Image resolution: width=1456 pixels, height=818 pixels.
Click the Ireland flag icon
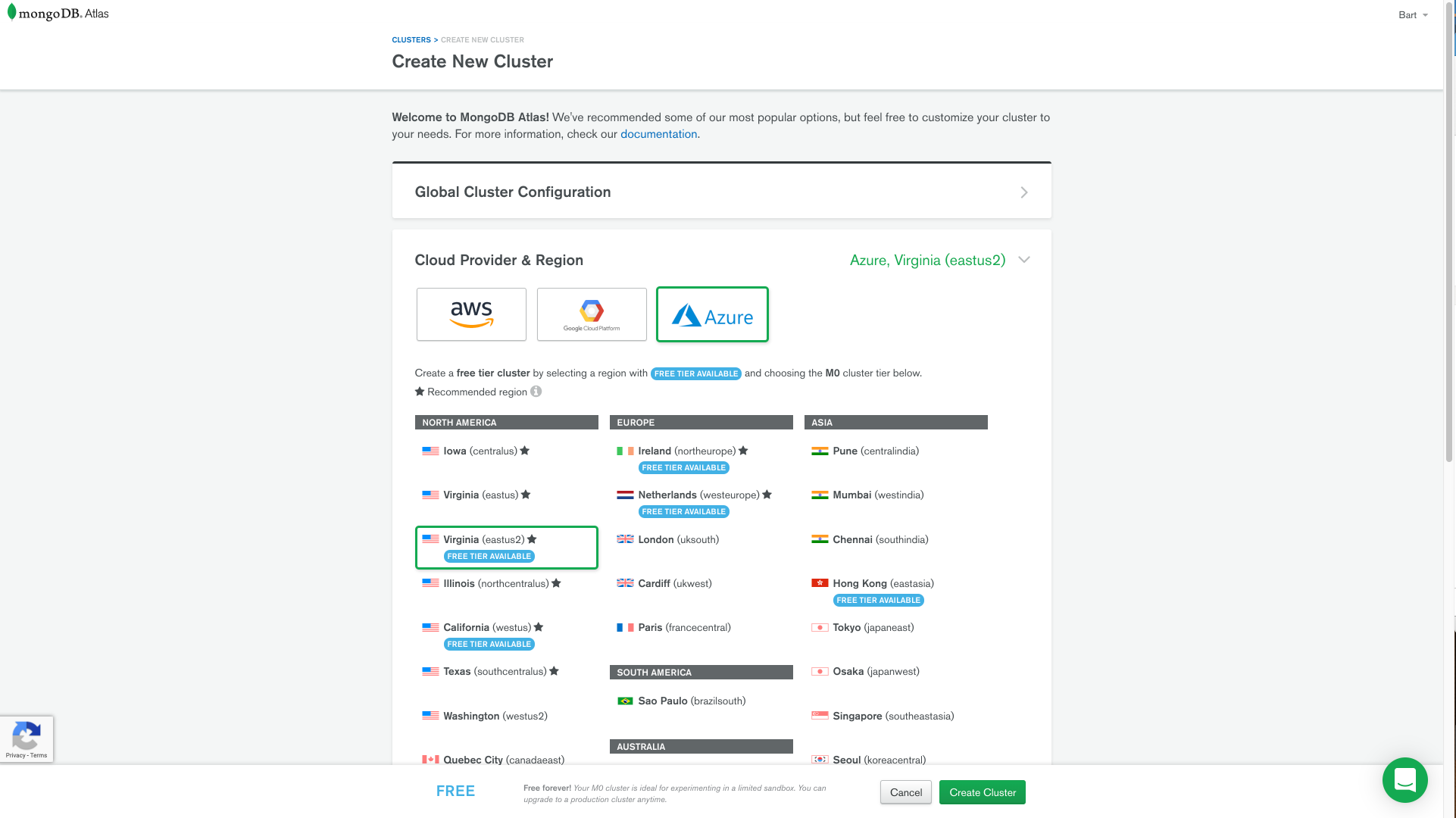click(x=625, y=451)
